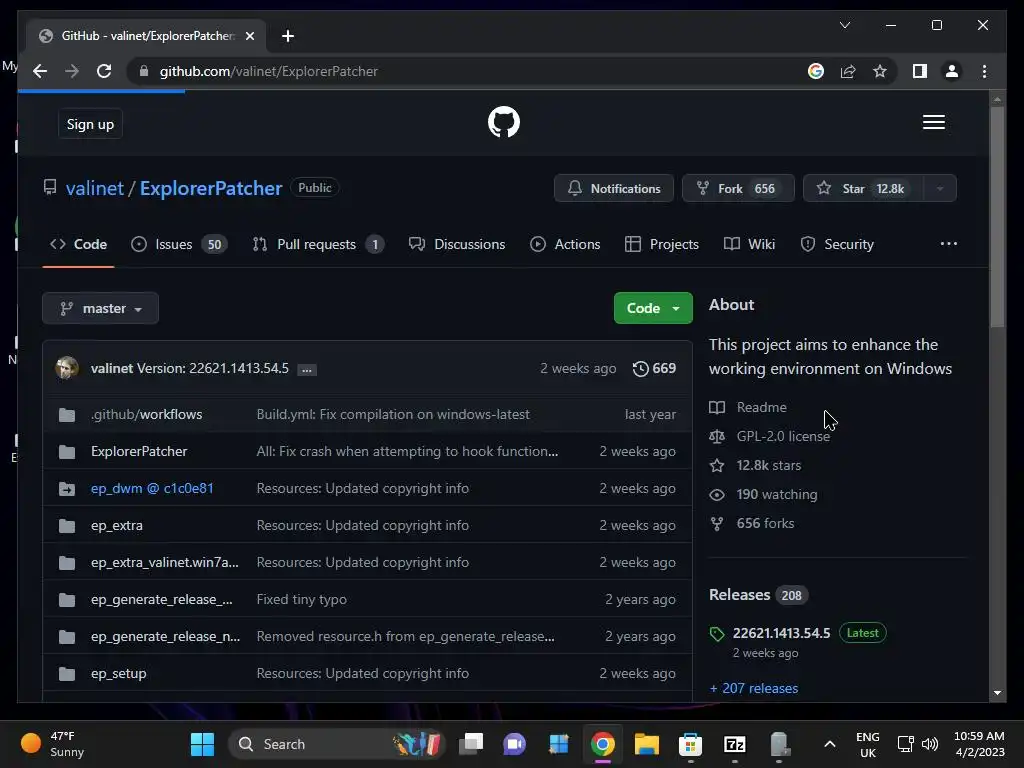Click the '+ 207 releases' link

click(x=754, y=688)
